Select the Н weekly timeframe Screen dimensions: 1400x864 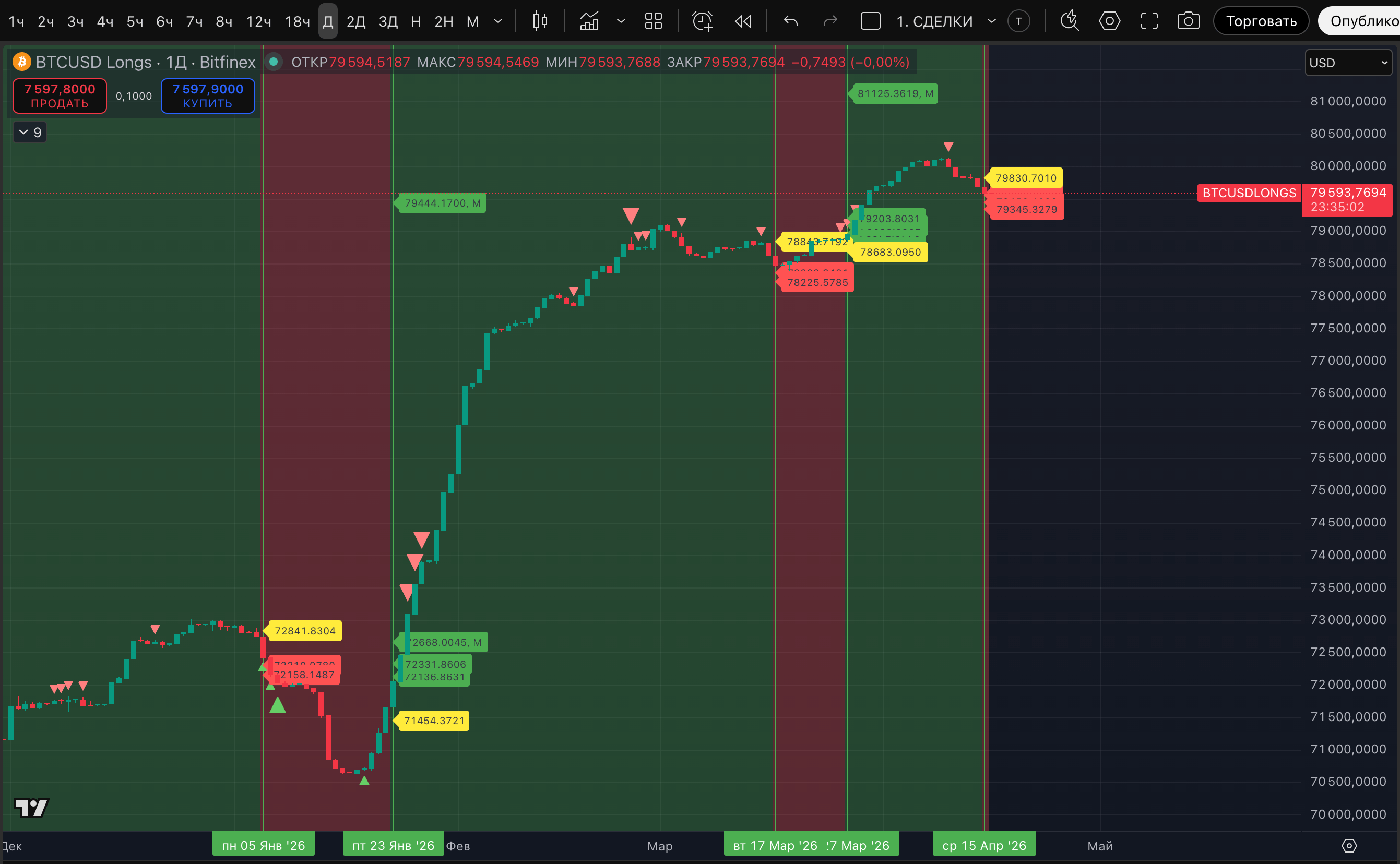416,22
